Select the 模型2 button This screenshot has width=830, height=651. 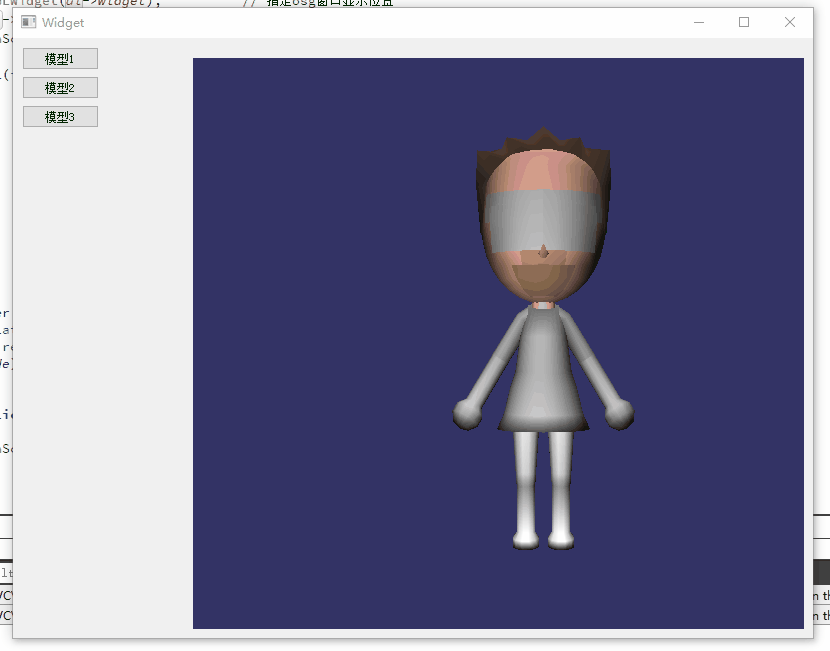click(60, 88)
